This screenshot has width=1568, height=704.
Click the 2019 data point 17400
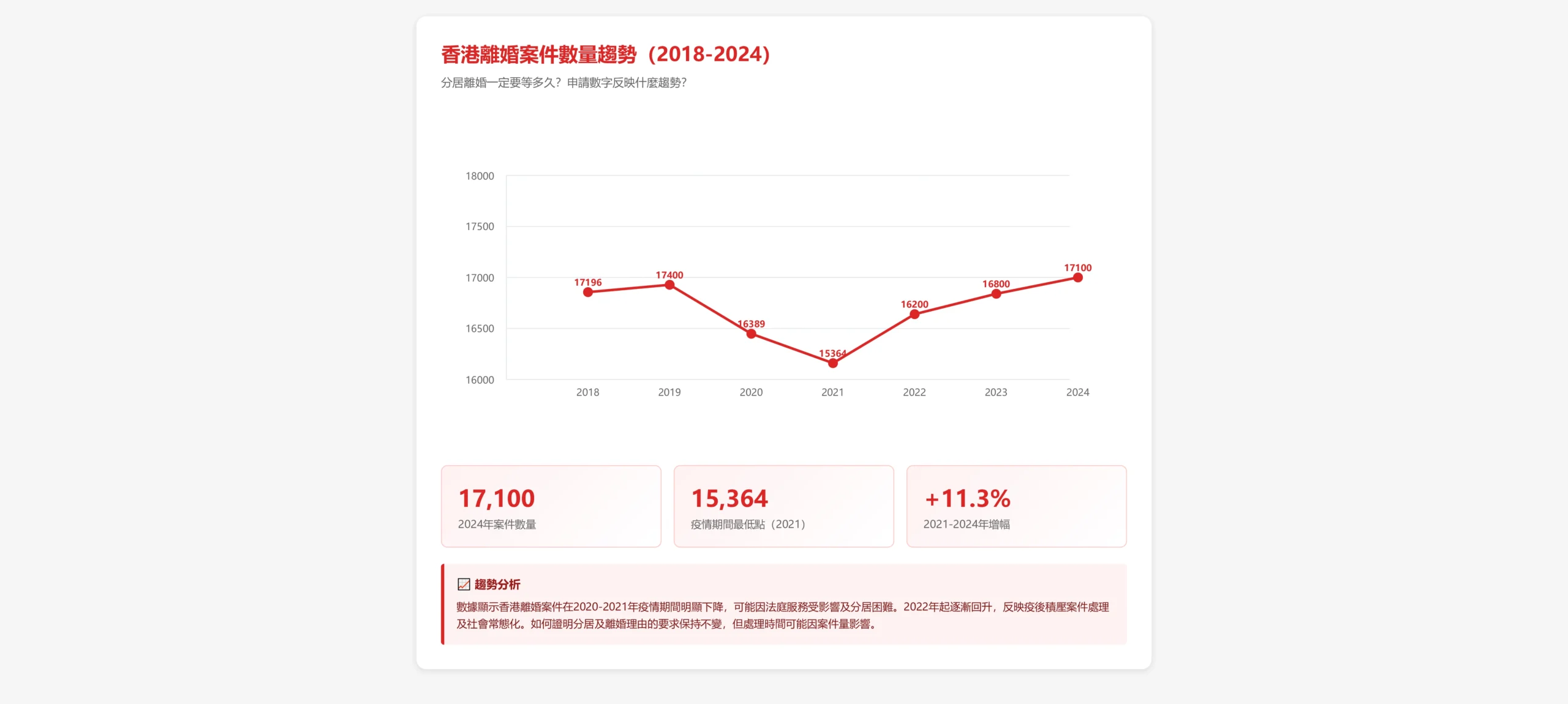[x=669, y=285]
